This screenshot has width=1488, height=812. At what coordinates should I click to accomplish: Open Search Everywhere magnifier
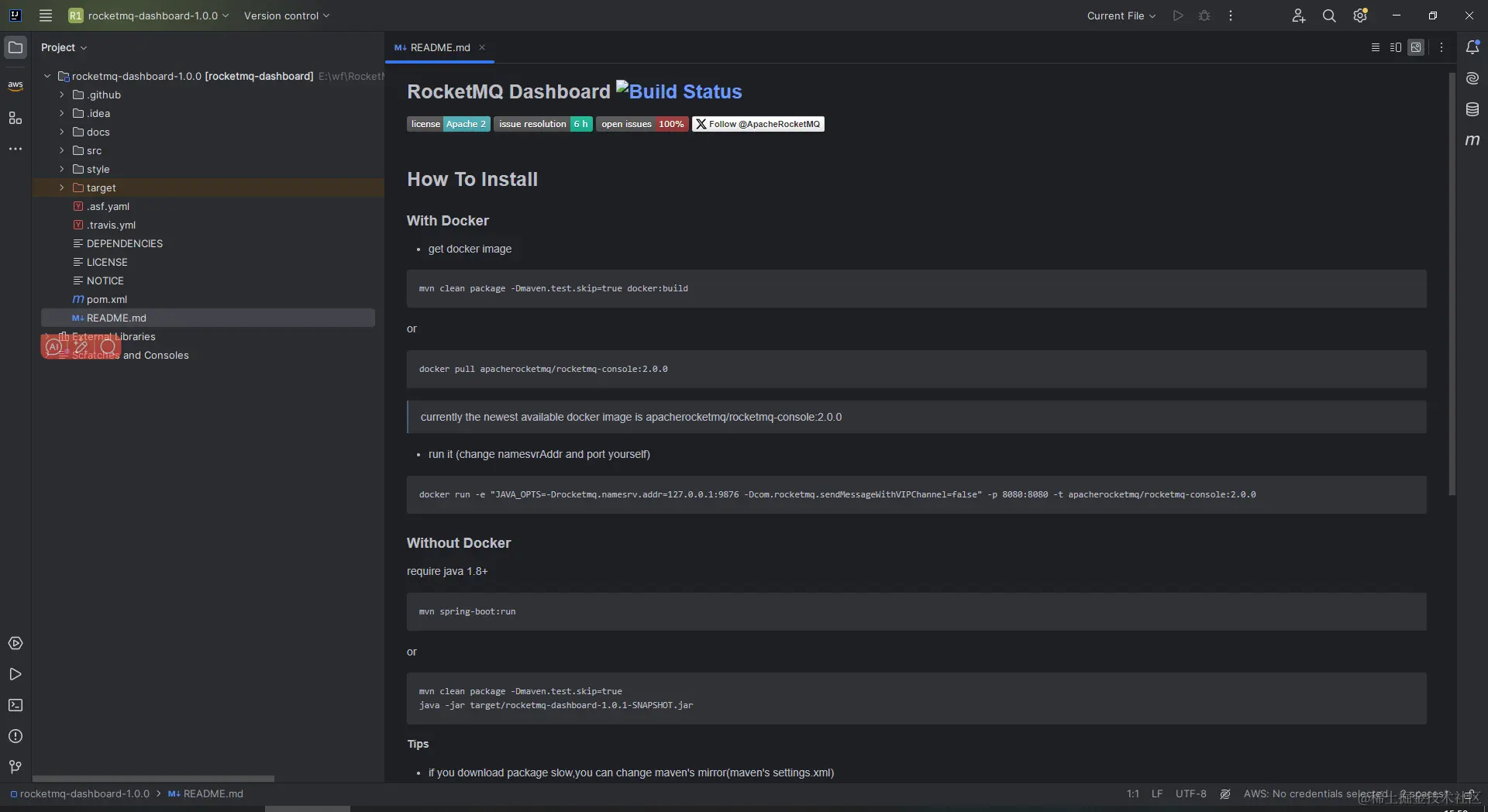[x=1329, y=15]
